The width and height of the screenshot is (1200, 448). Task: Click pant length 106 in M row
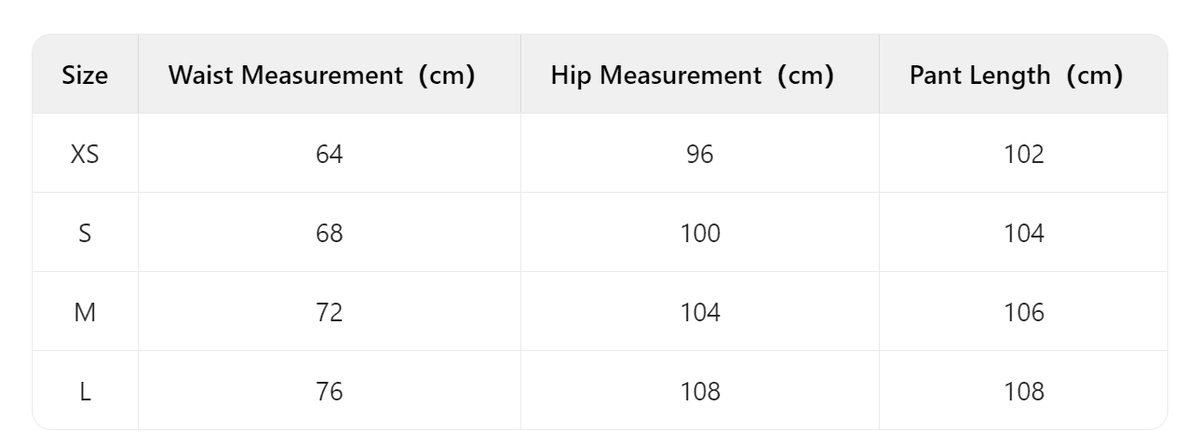pyautogui.click(x=1024, y=312)
